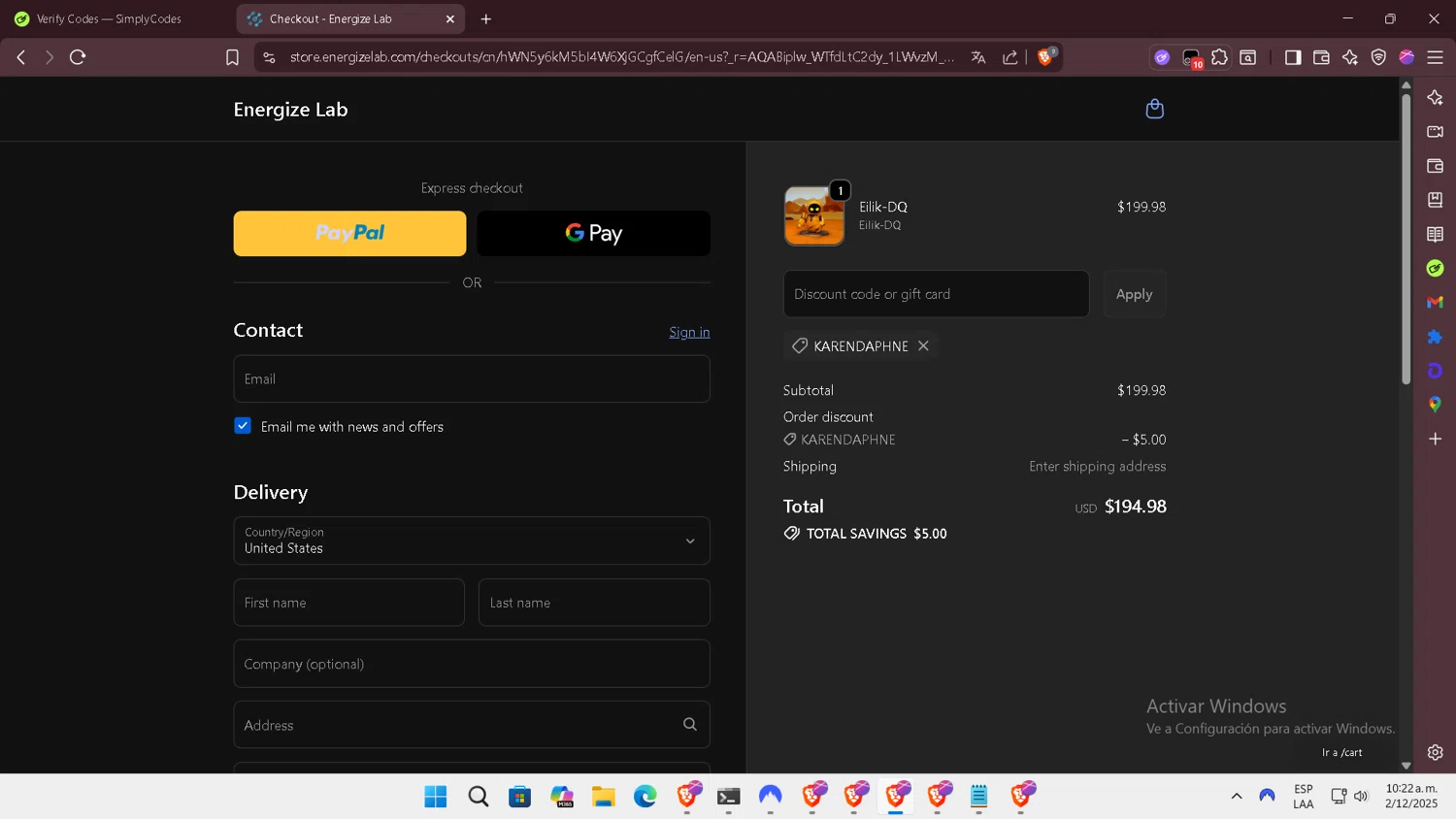Open bookmarks sidebar icon
Image resolution: width=1456 pixels, height=819 pixels.
tap(1435, 200)
